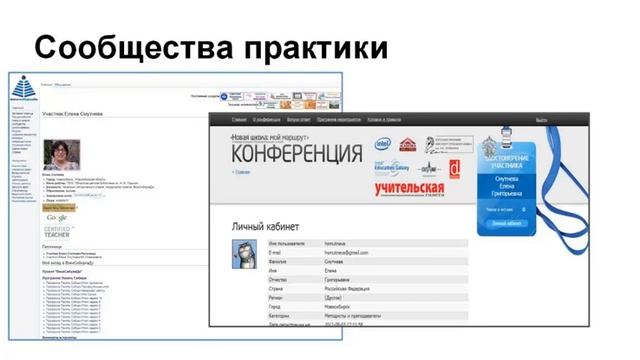Open the participant photo on the wiki page

pos(62,155)
